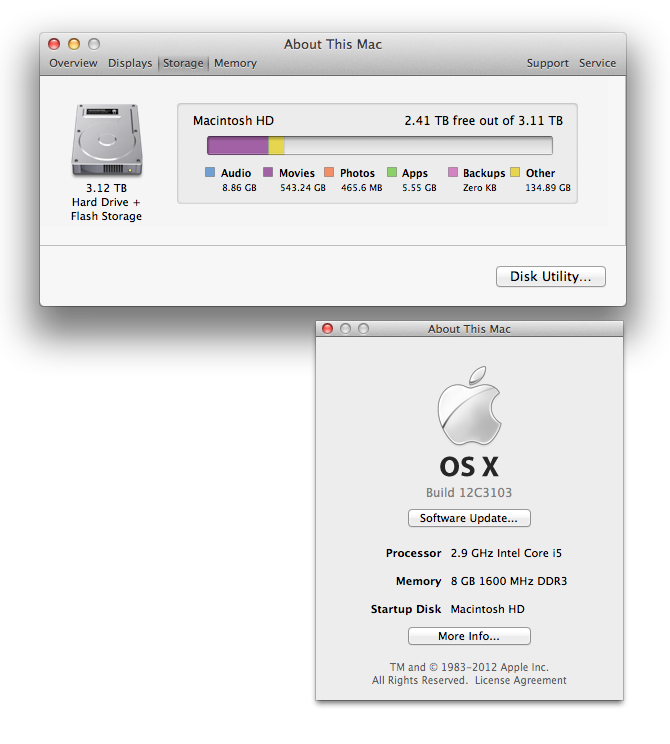This screenshot has width=670, height=744.
Task: Click '2.9 GHz Intel Core i5' processor value
Action: [x=506, y=553]
